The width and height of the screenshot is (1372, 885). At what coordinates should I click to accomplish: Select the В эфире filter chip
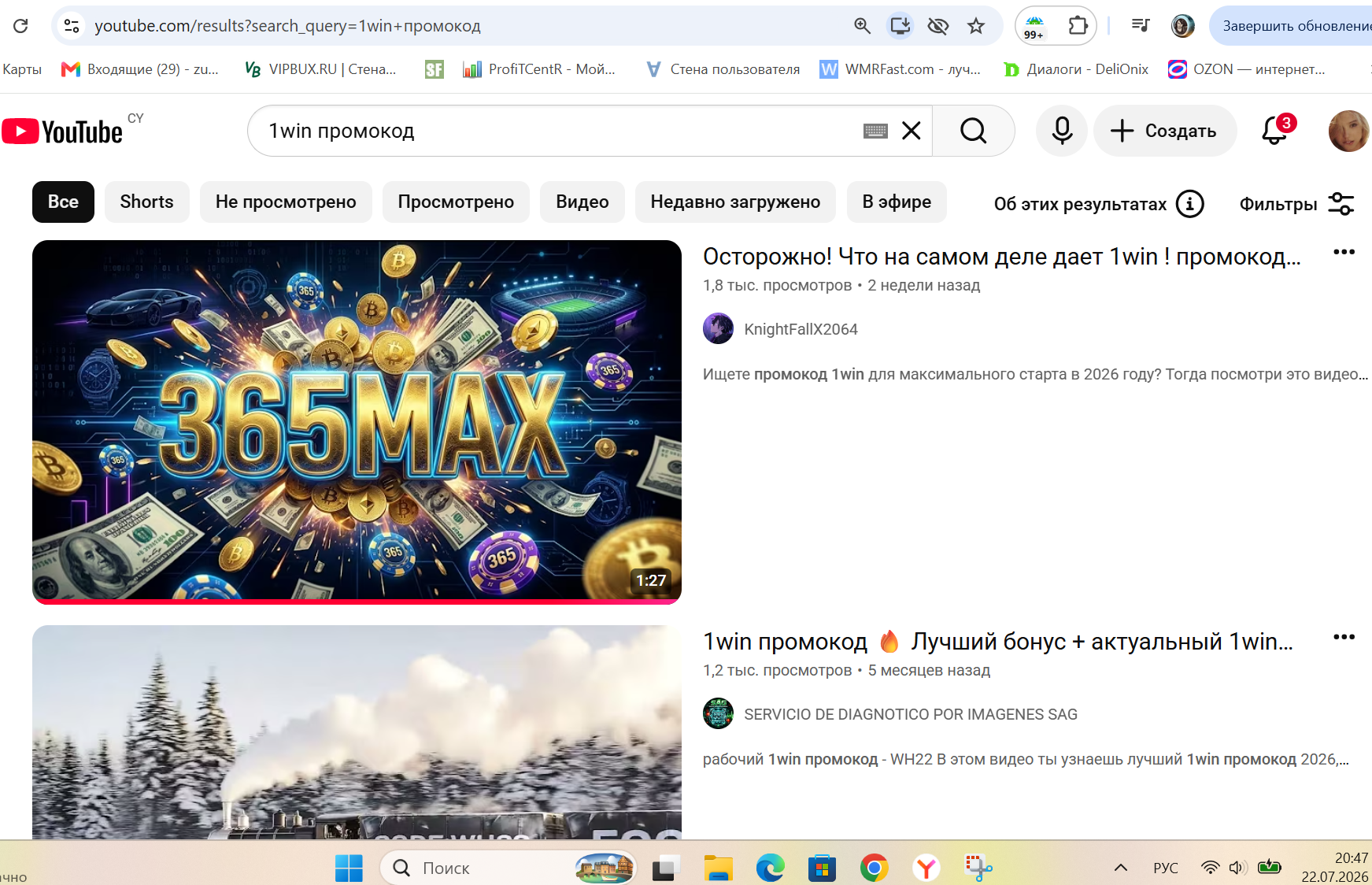coord(897,202)
